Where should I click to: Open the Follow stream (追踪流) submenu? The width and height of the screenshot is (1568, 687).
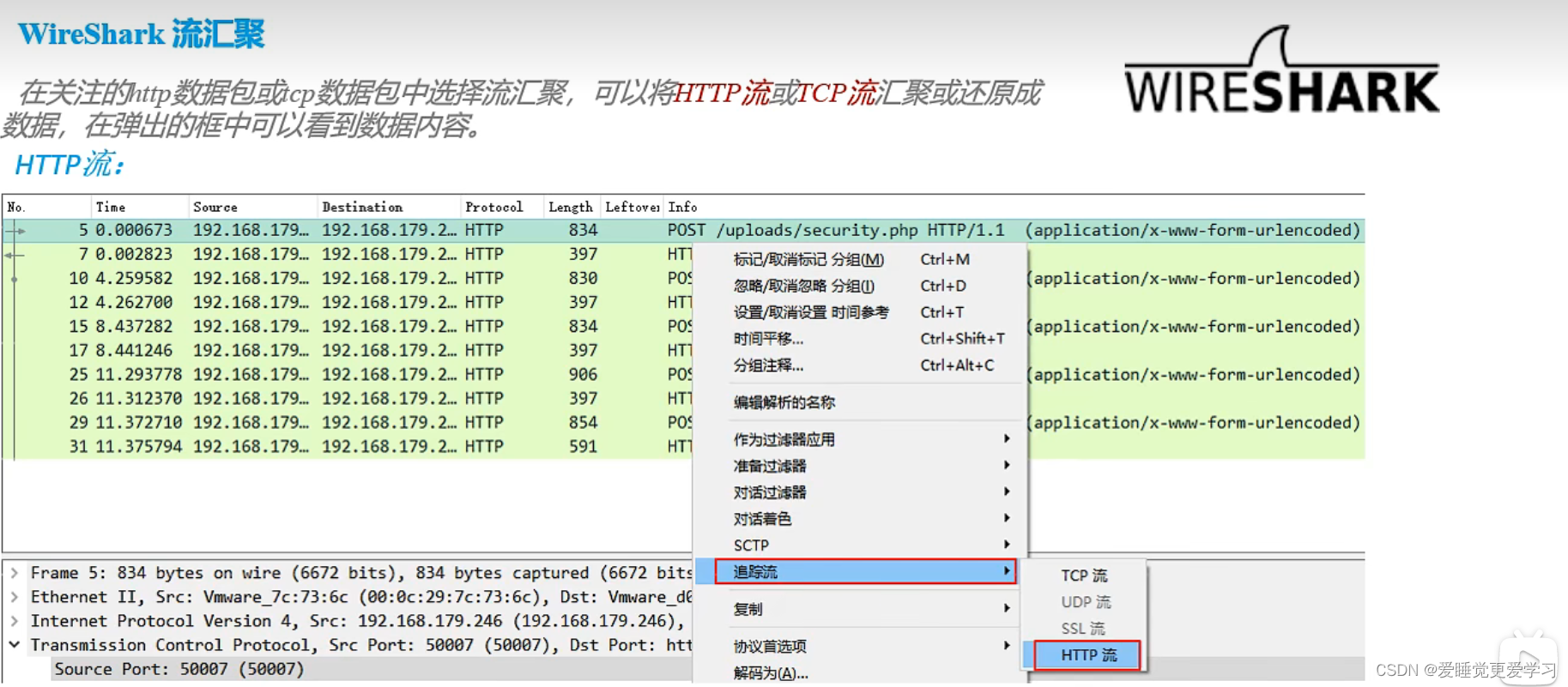[866, 572]
